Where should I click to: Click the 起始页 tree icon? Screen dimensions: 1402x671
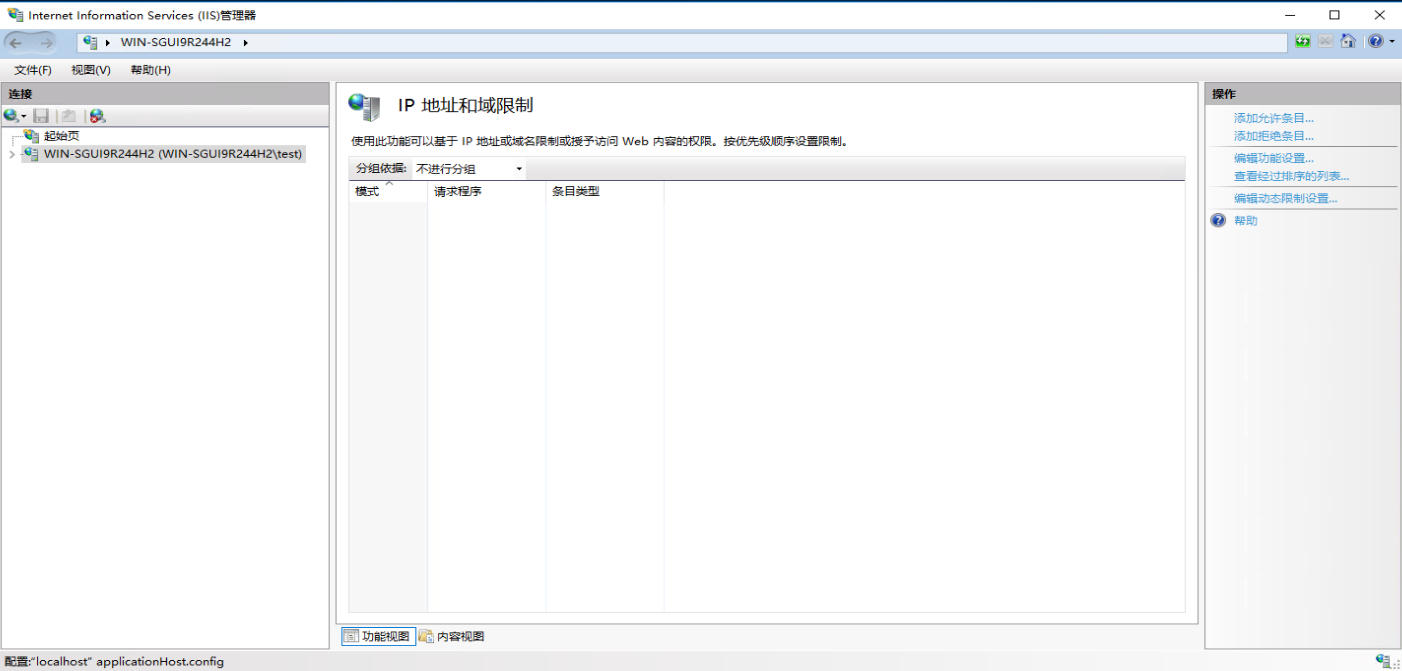[33, 136]
